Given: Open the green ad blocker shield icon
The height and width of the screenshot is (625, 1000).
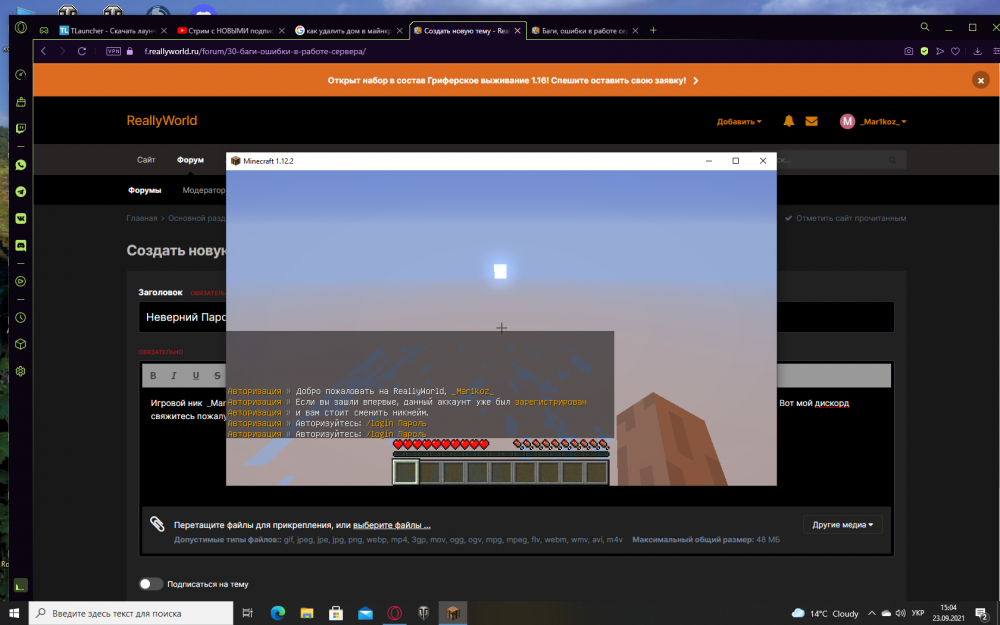Looking at the screenshot, I should [924, 51].
